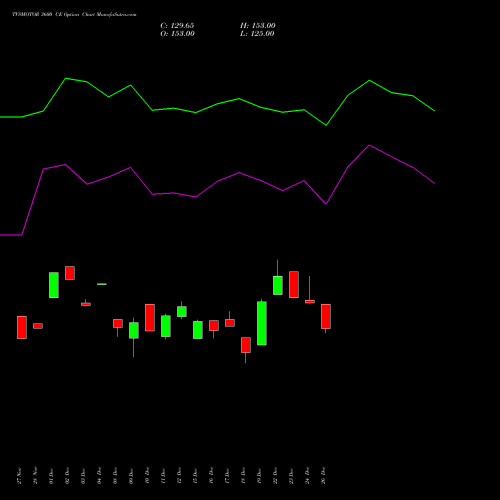The width and height of the screenshot is (500, 500).
Task: Click the green indicator line
Action: [217, 102]
